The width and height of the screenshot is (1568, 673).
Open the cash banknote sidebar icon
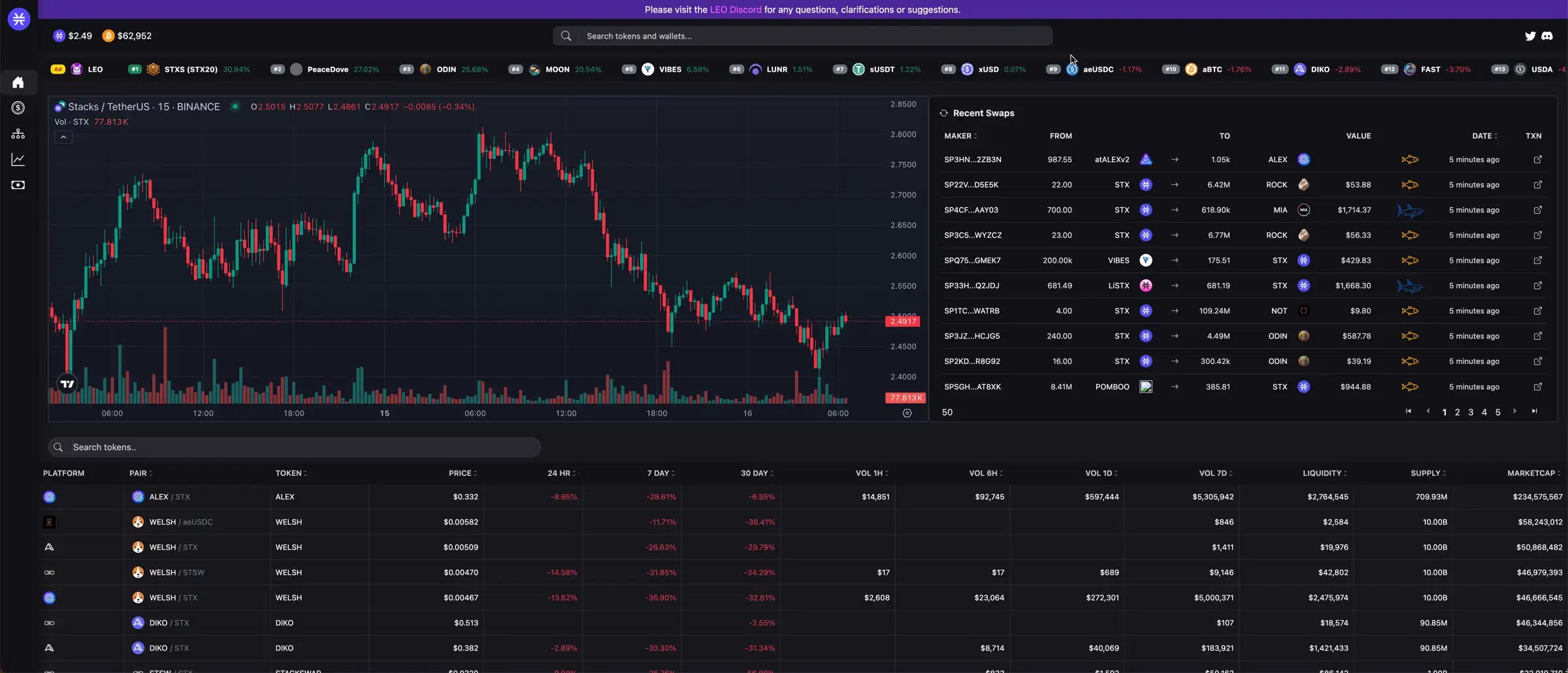(18, 185)
